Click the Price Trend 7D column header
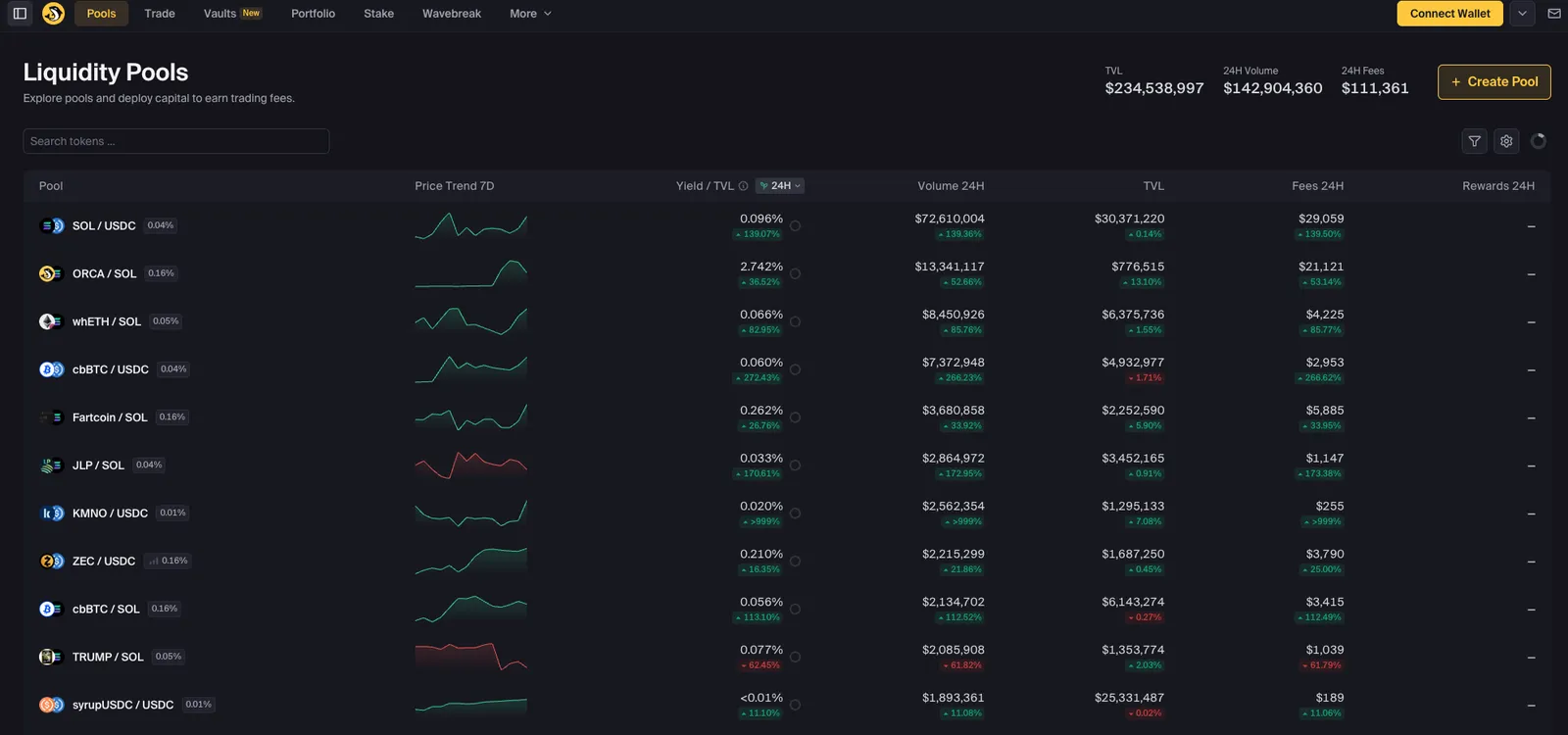Viewport: 1568px width, 735px height. (x=455, y=186)
